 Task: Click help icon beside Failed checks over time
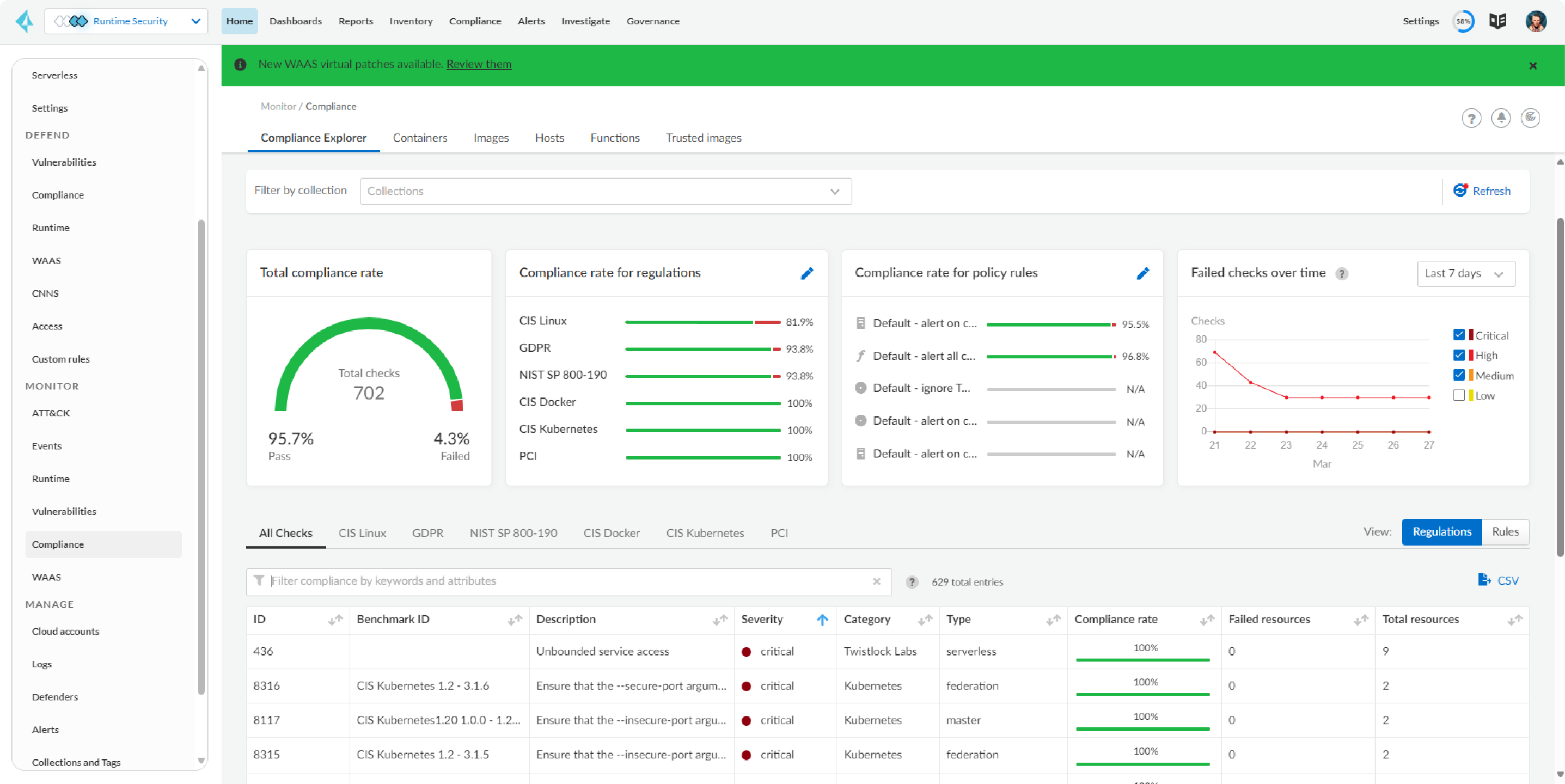pyautogui.click(x=1341, y=274)
